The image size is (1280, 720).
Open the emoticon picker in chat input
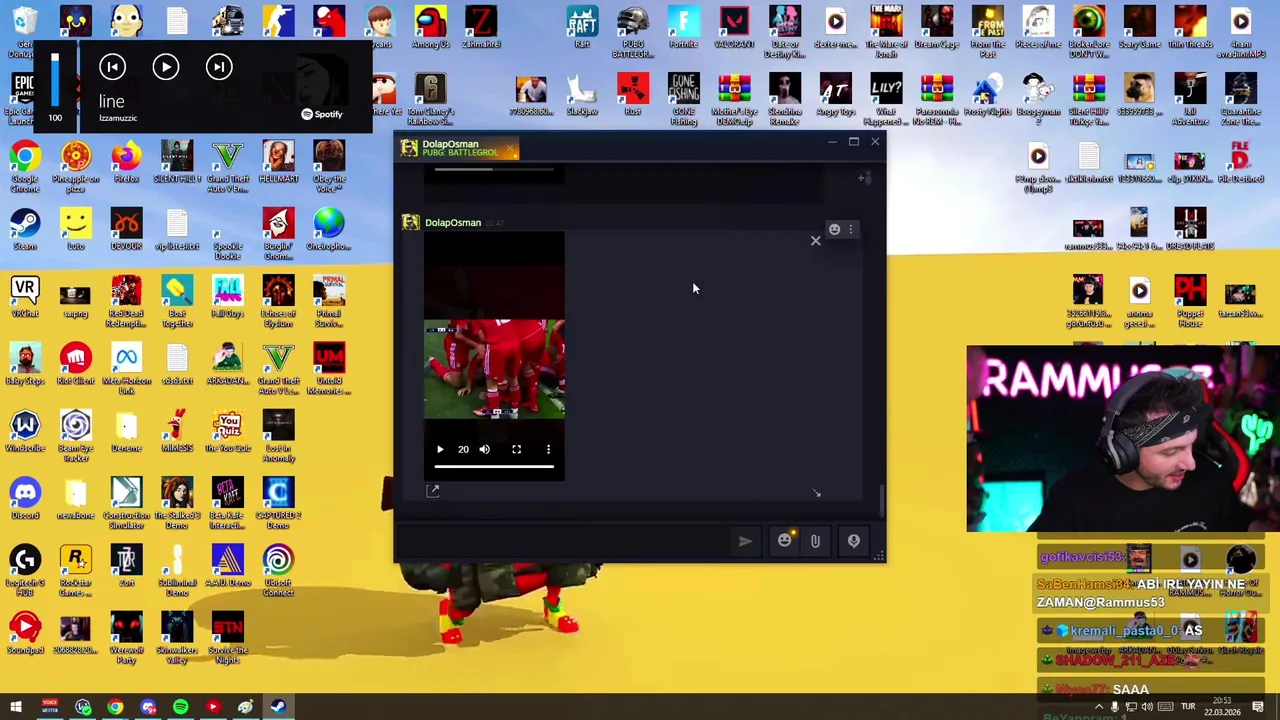point(785,540)
